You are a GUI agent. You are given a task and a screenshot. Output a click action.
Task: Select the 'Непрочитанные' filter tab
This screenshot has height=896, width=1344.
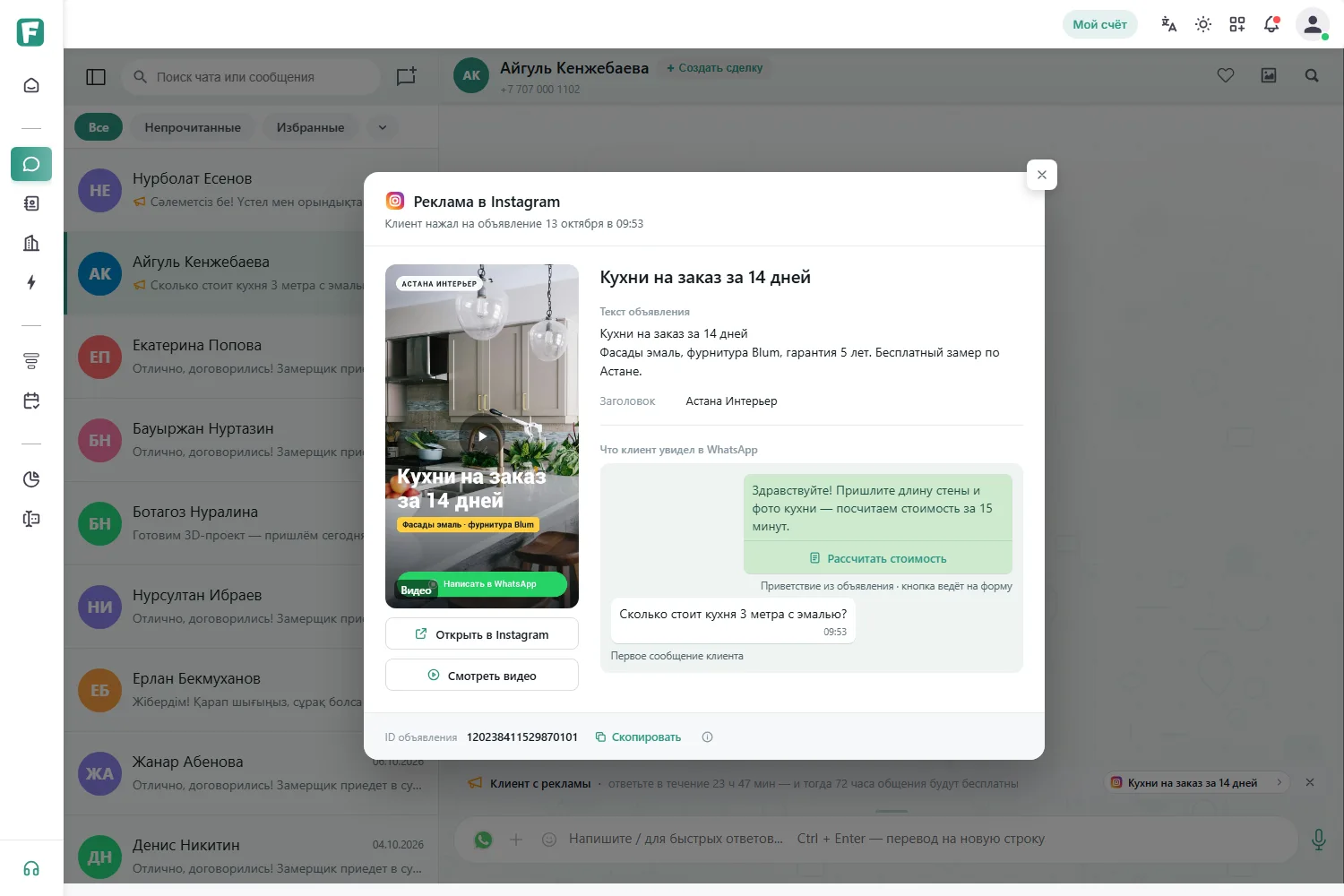coord(193,127)
